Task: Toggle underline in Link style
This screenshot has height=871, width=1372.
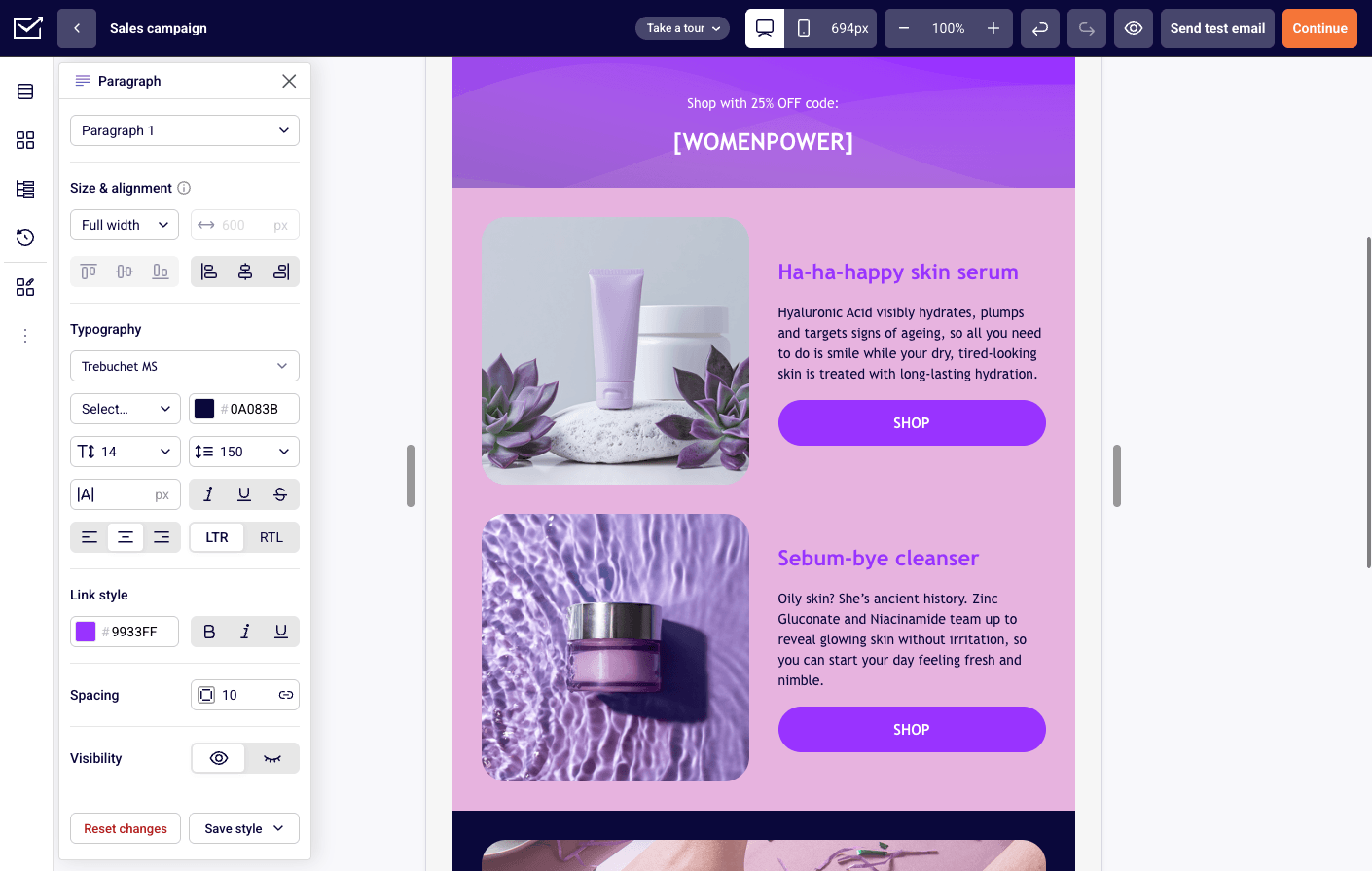Action: coord(281,632)
